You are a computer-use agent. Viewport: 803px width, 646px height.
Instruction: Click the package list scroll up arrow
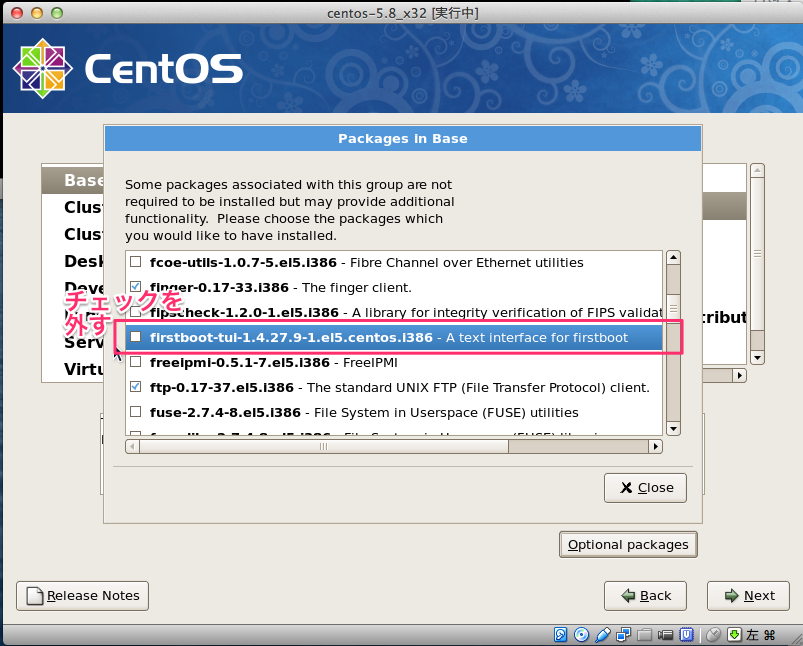673,258
